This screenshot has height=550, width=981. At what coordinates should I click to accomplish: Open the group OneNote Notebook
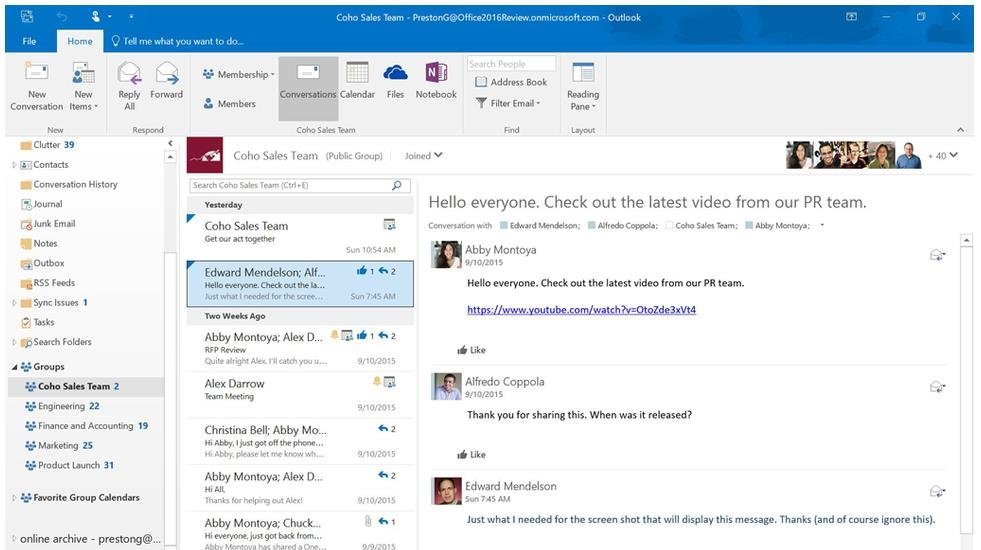pos(436,74)
